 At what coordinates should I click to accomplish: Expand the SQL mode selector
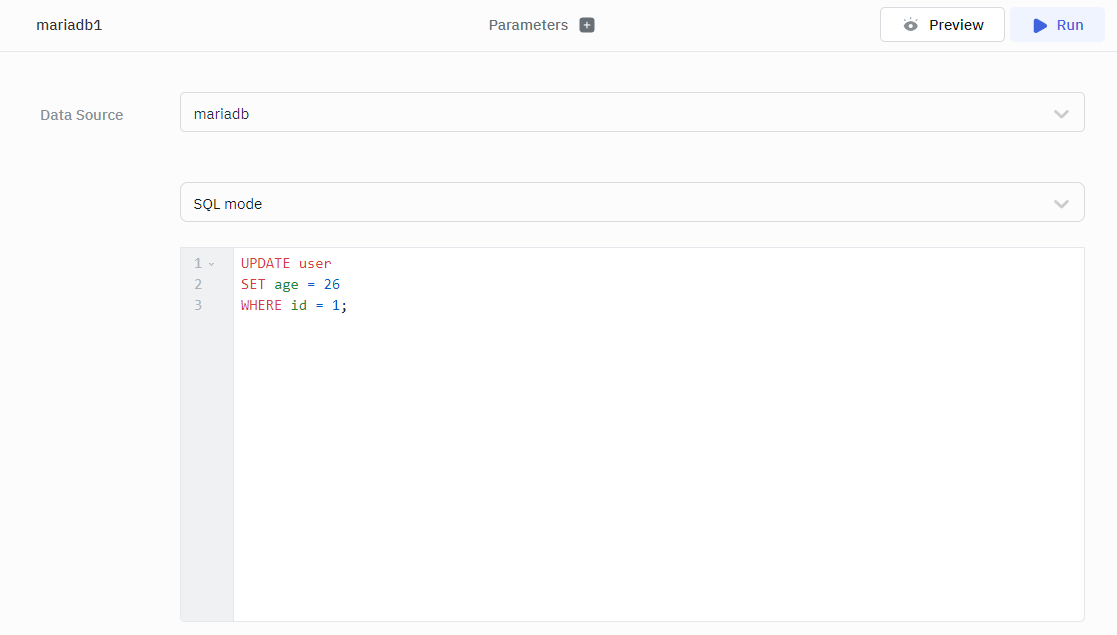pyautogui.click(x=630, y=204)
